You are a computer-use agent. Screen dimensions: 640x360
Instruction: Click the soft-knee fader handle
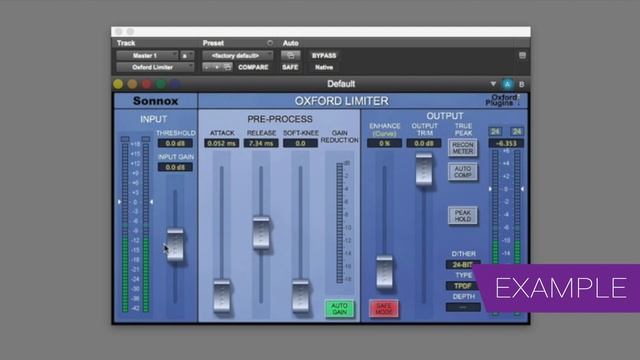301,296
